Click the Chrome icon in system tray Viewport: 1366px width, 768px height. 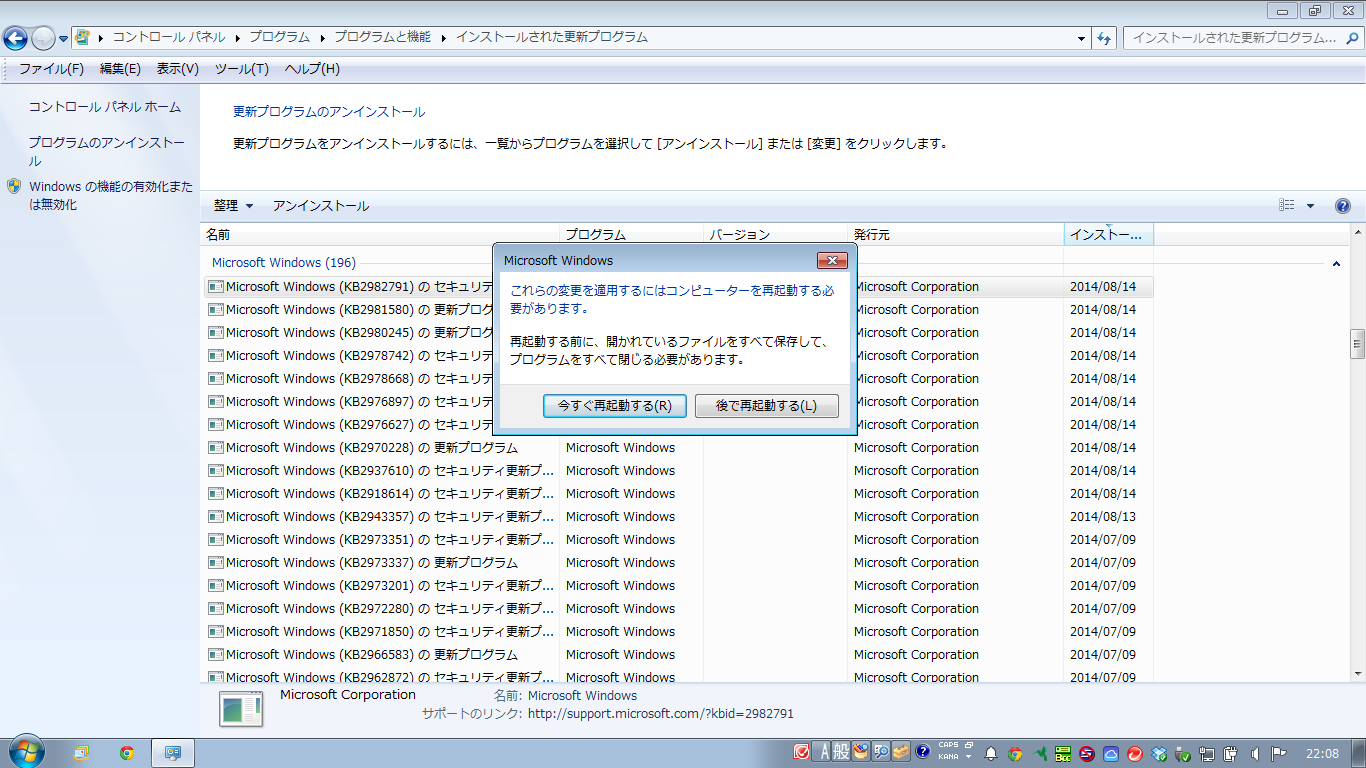coord(1015,754)
